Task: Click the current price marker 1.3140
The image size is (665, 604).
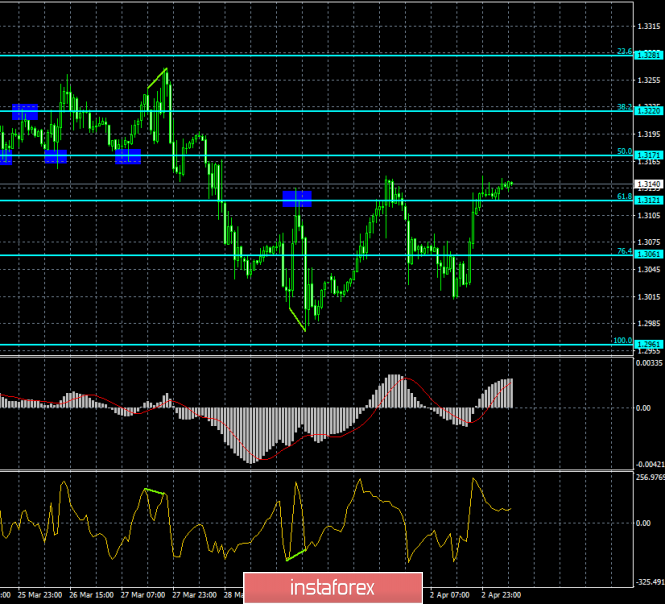Action: [x=647, y=184]
